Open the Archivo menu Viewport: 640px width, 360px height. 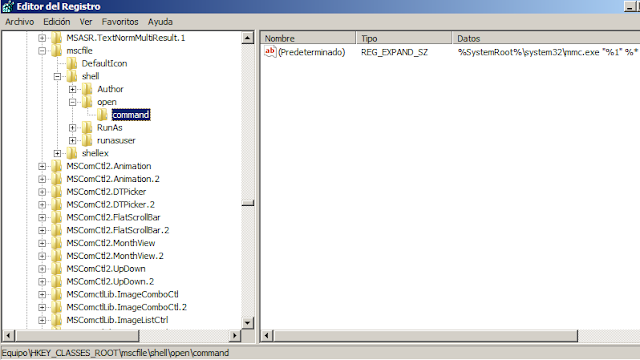[19, 22]
